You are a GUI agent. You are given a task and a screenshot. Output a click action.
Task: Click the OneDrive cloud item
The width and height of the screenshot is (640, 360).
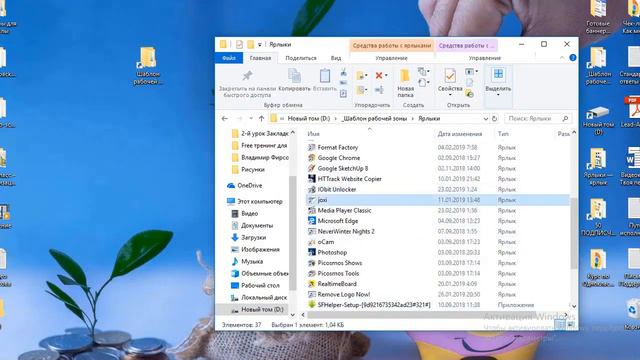(245, 185)
